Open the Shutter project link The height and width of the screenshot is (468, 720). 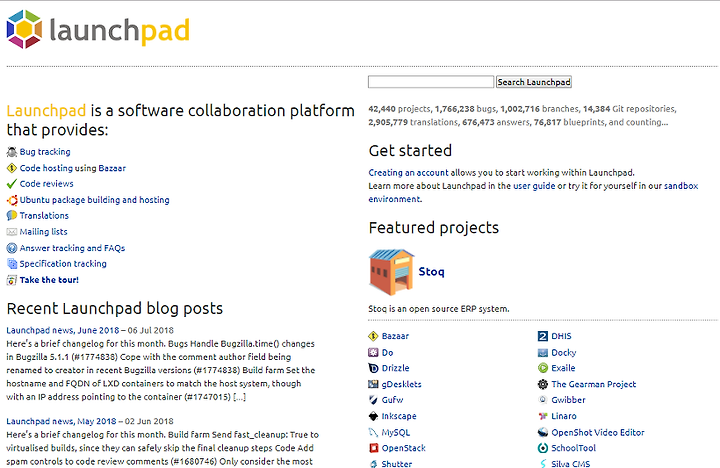point(397,464)
